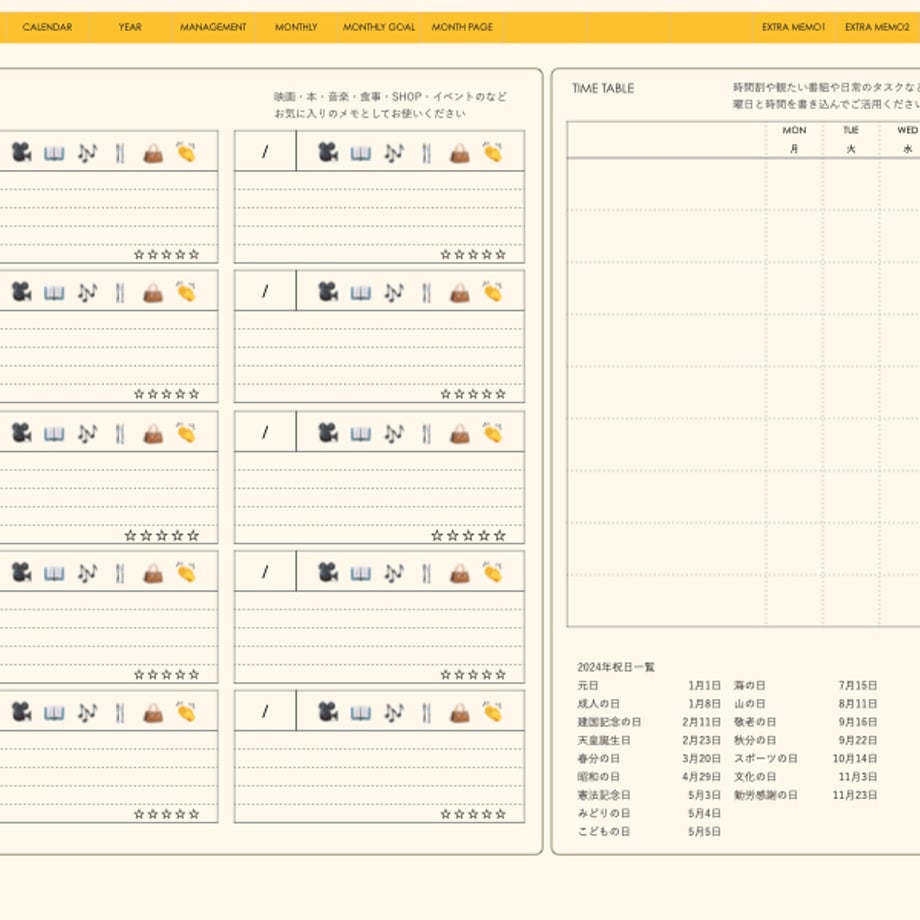Pick clapping hands icon in bottom date-slash card
920x920 pixels.
pyautogui.click(x=493, y=712)
